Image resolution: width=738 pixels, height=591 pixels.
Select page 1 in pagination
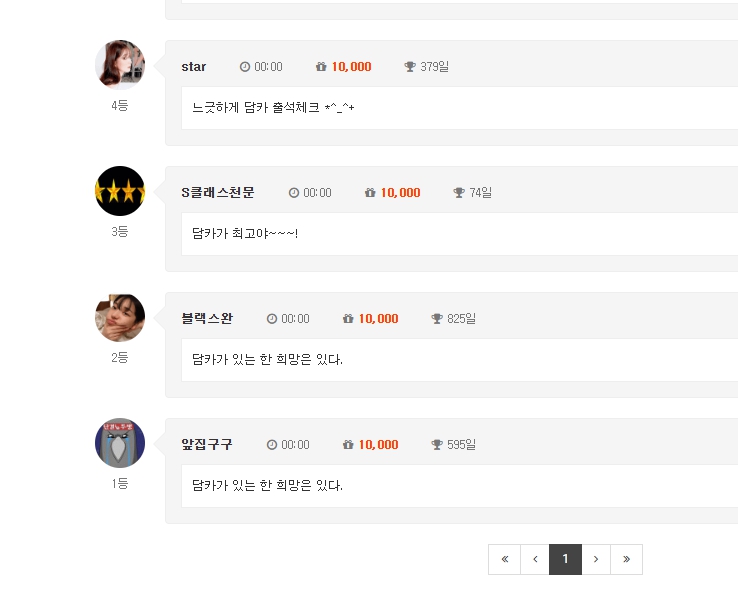565,559
